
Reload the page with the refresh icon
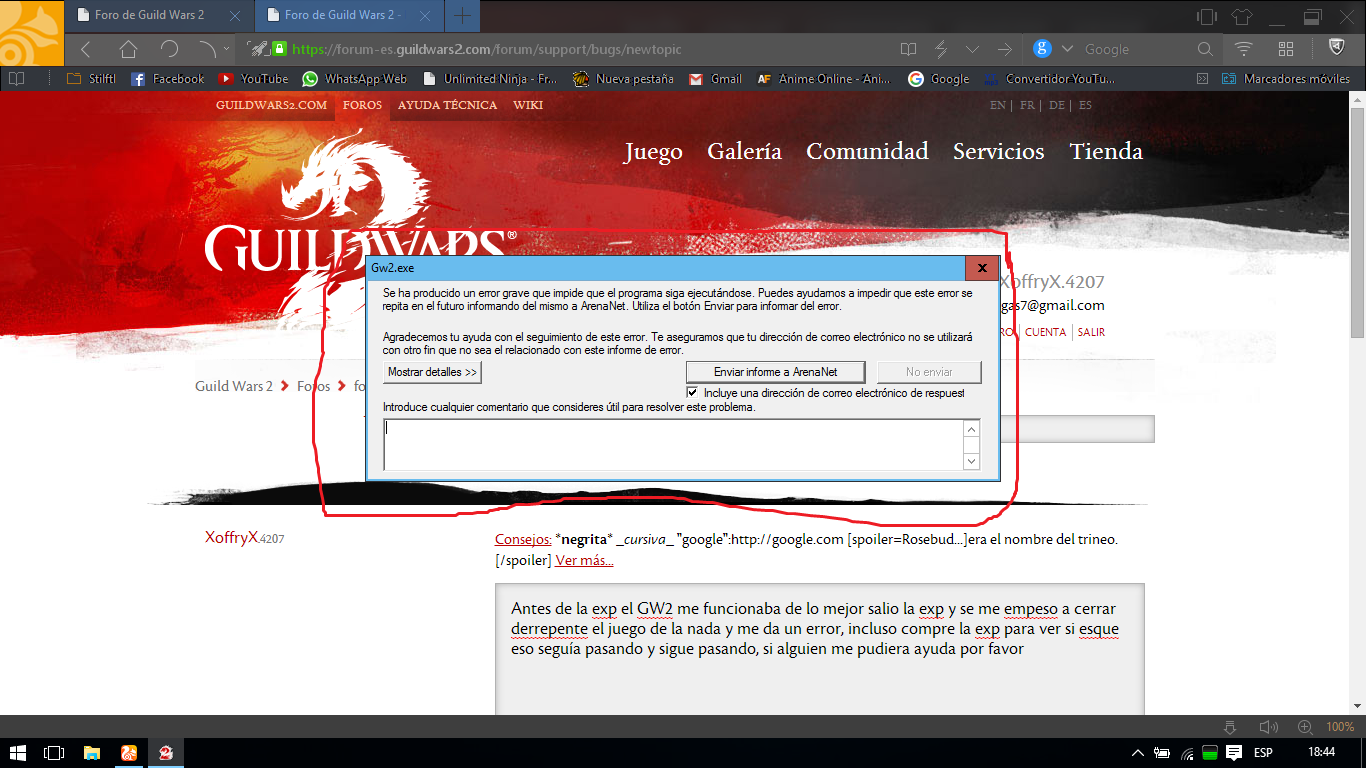click(169, 49)
